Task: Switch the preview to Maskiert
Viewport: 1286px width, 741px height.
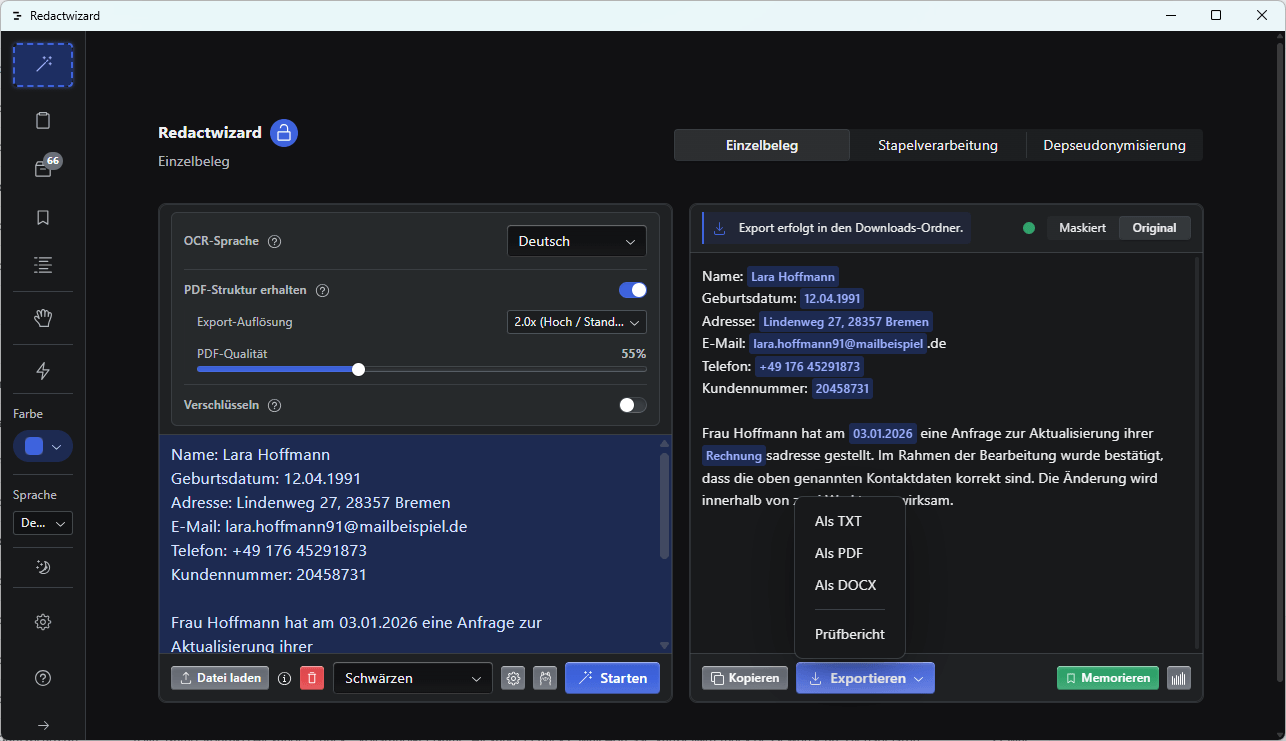Action: click(x=1082, y=228)
